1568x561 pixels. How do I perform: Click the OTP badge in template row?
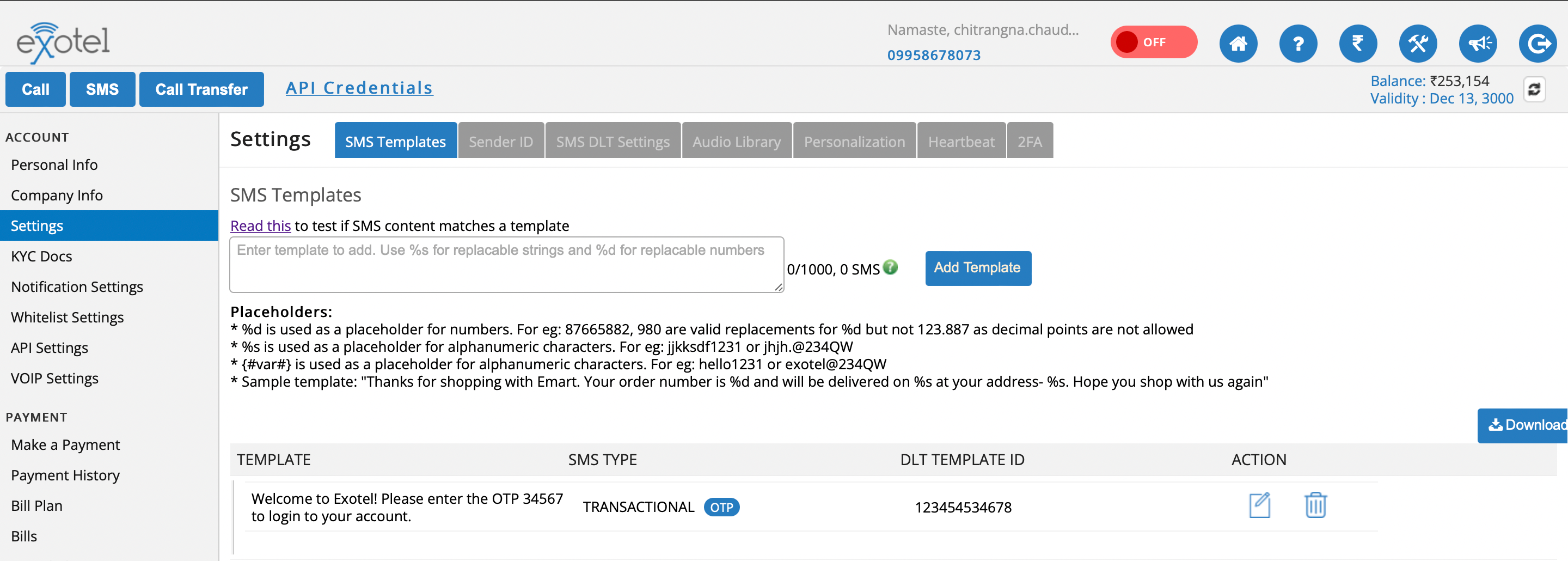click(721, 508)
